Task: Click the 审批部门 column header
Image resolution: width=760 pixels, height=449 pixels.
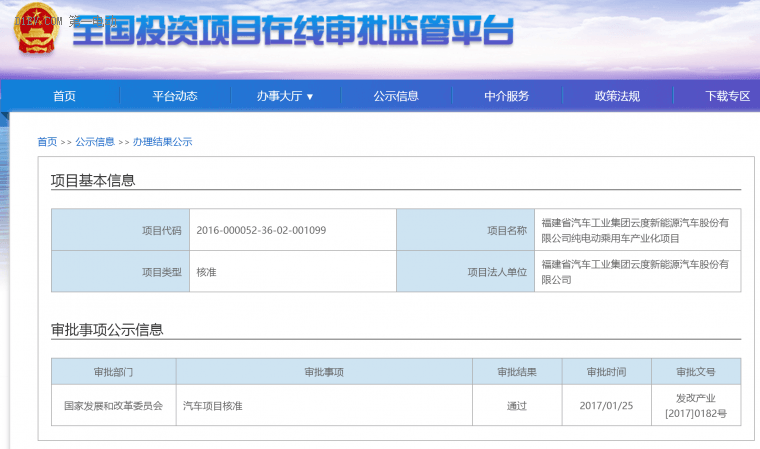Action: pyautogui.click(x=113, y=372)
